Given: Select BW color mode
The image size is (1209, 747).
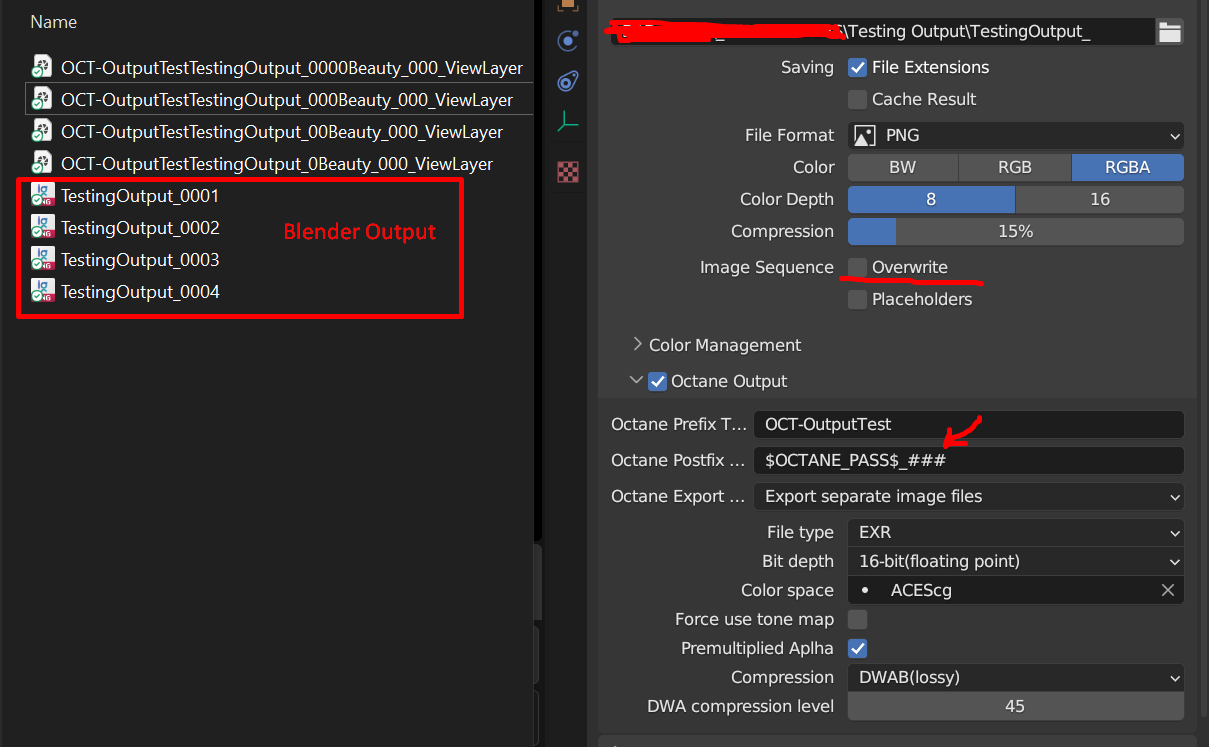Looking at the screenshot, I should tap(903, 167).
